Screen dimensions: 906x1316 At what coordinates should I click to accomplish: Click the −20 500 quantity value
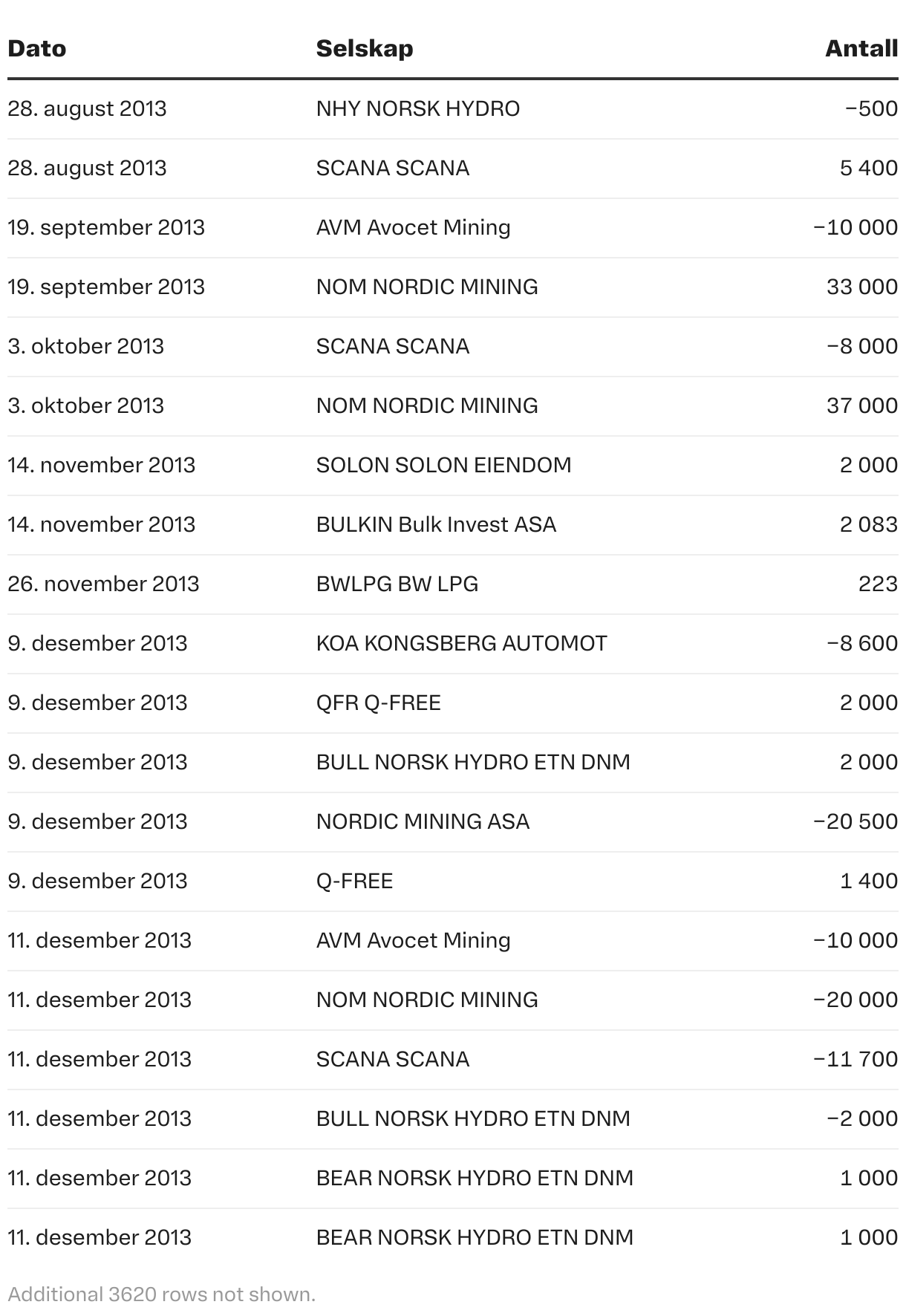pos(855,822)
